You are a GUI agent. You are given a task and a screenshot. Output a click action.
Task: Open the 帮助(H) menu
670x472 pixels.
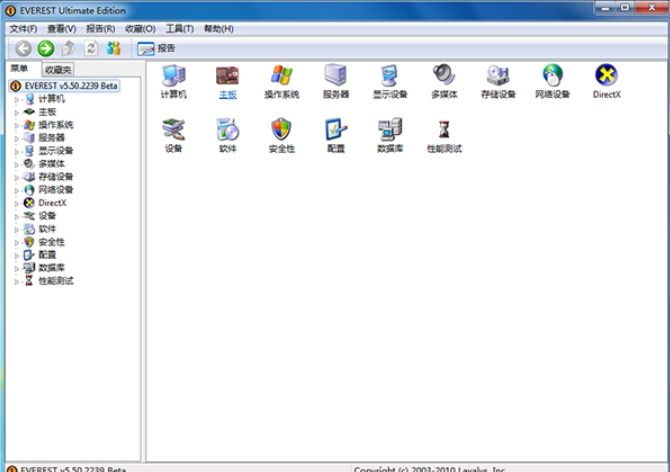coord(218,29)
